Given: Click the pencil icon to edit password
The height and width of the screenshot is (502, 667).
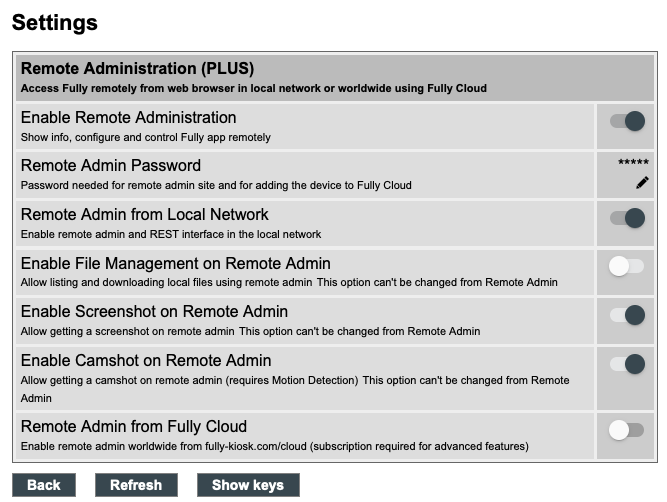Looking at the screenshot, I should point(642,183).
